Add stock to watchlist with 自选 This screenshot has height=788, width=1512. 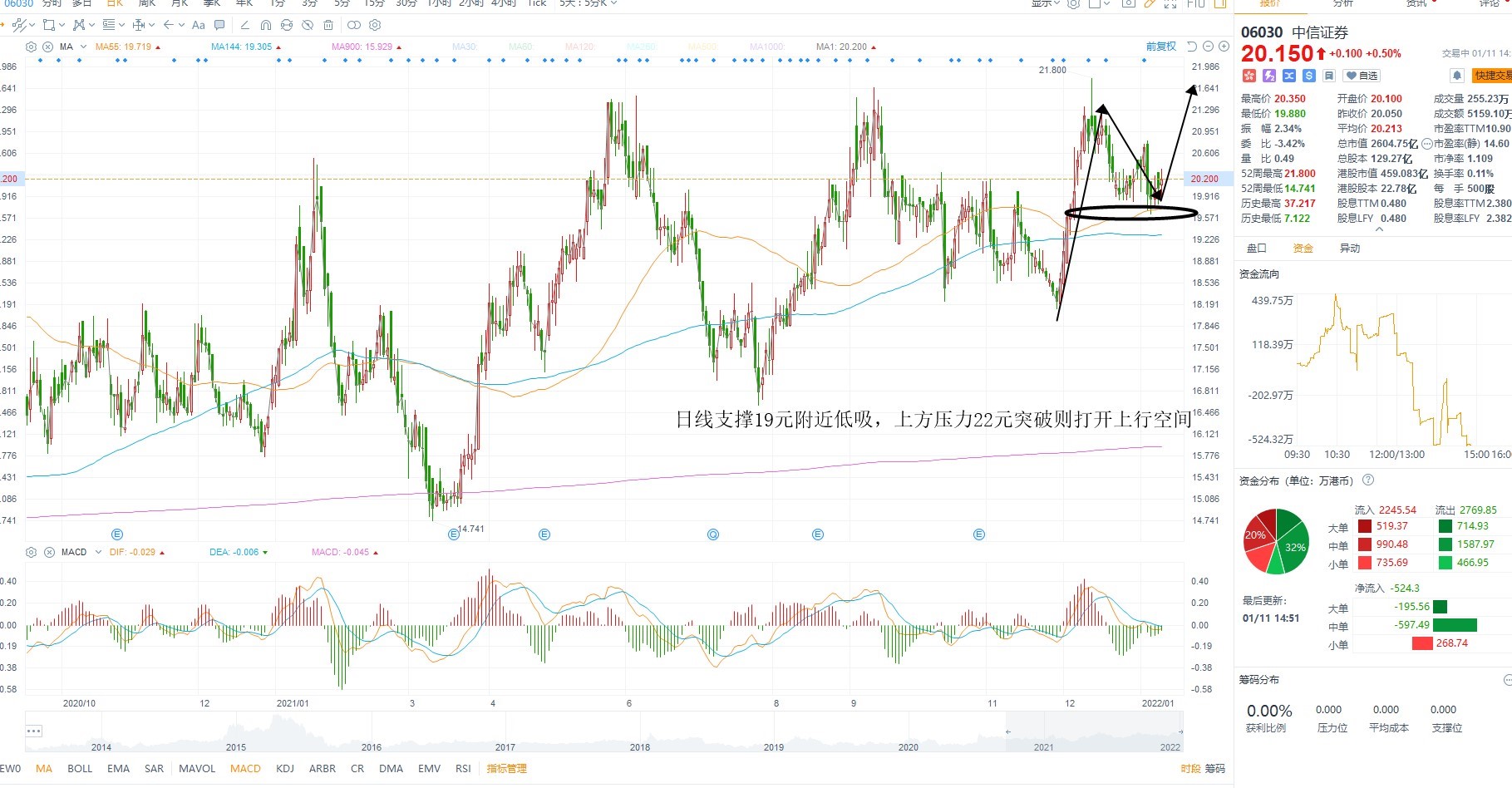[x=1362, y=76]
